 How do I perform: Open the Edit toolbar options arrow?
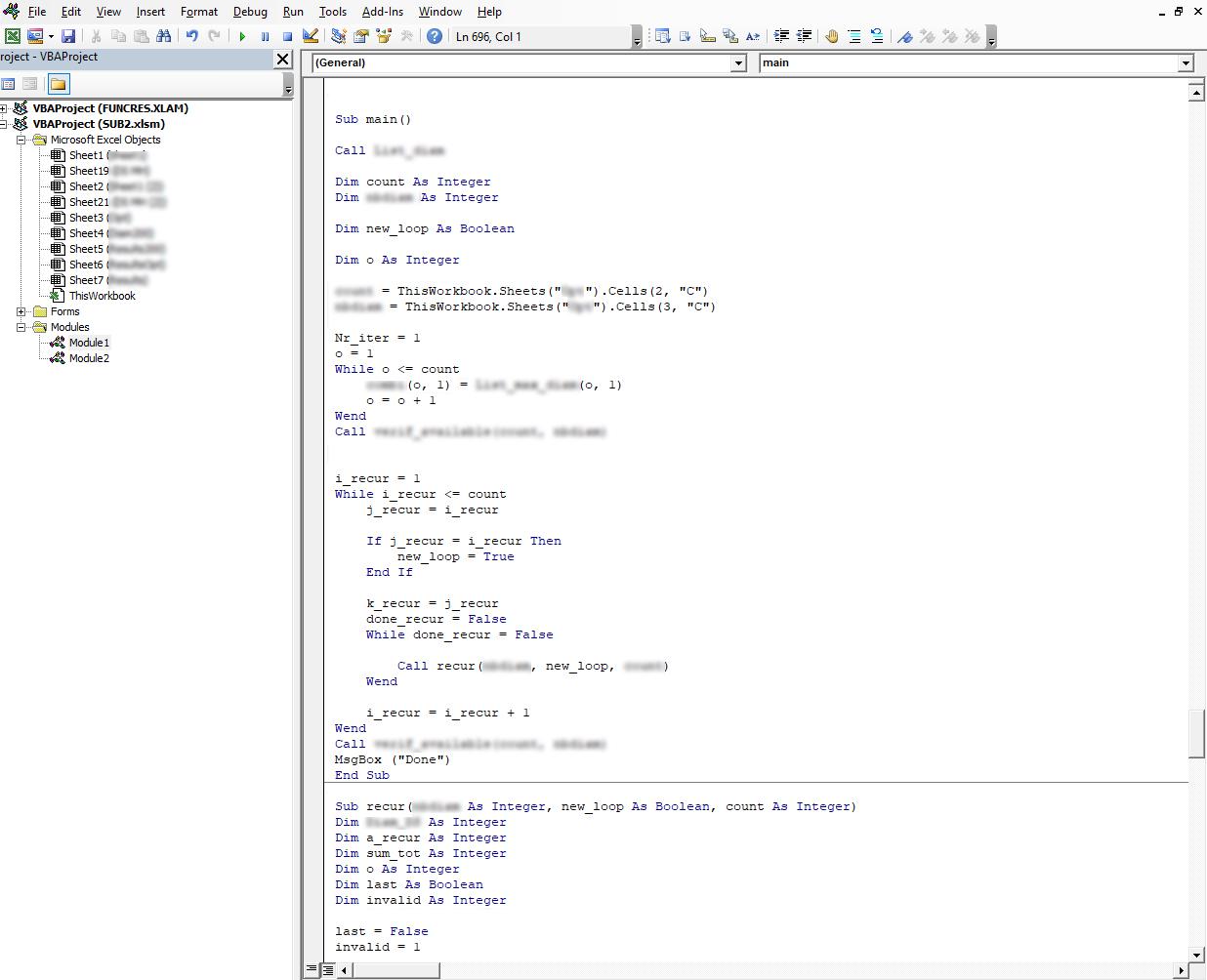[x=991, y=37]
